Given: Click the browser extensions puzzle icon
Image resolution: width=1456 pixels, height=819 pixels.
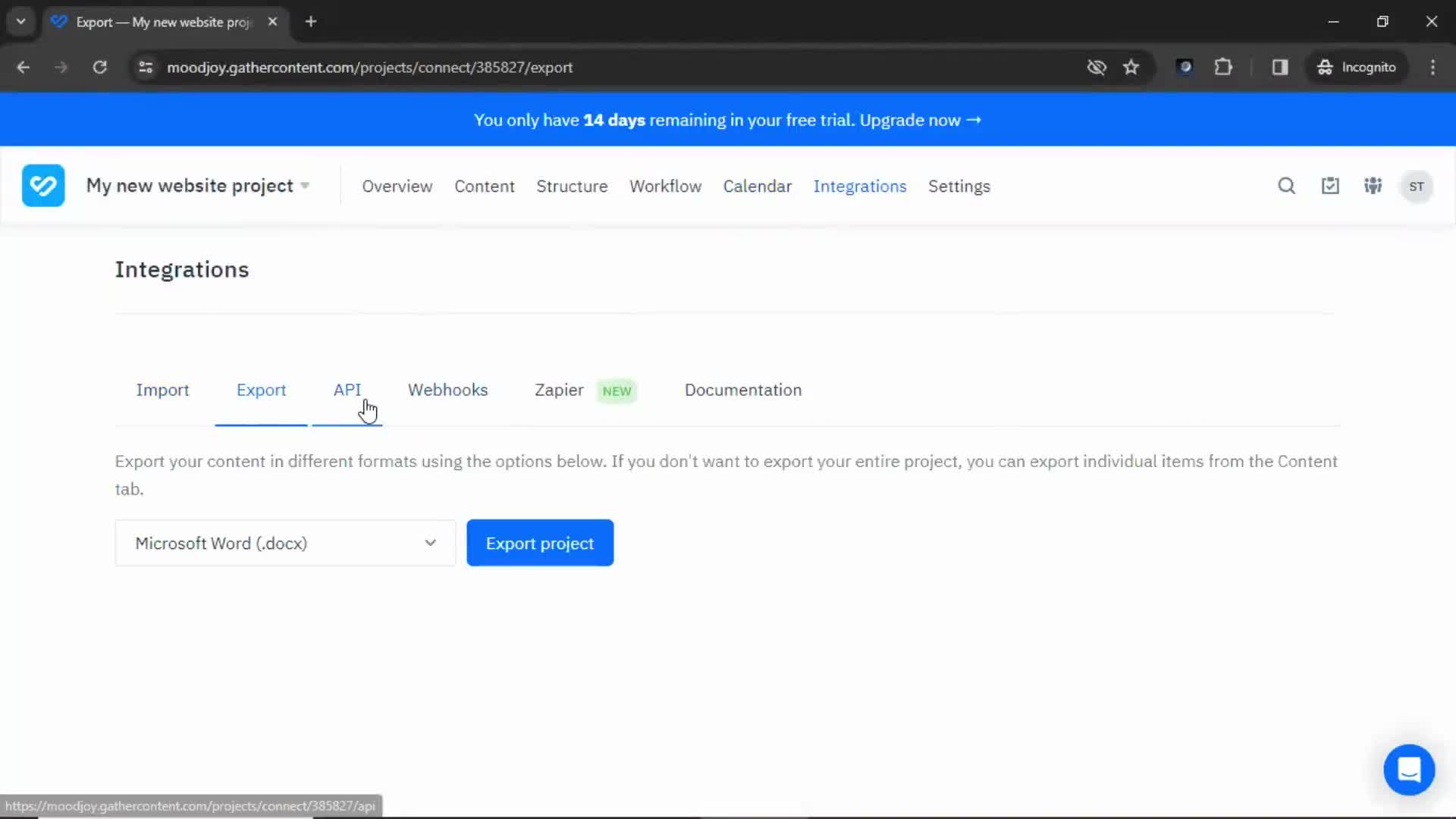Looking at the screenshot, I should [x=1224, y=67].
